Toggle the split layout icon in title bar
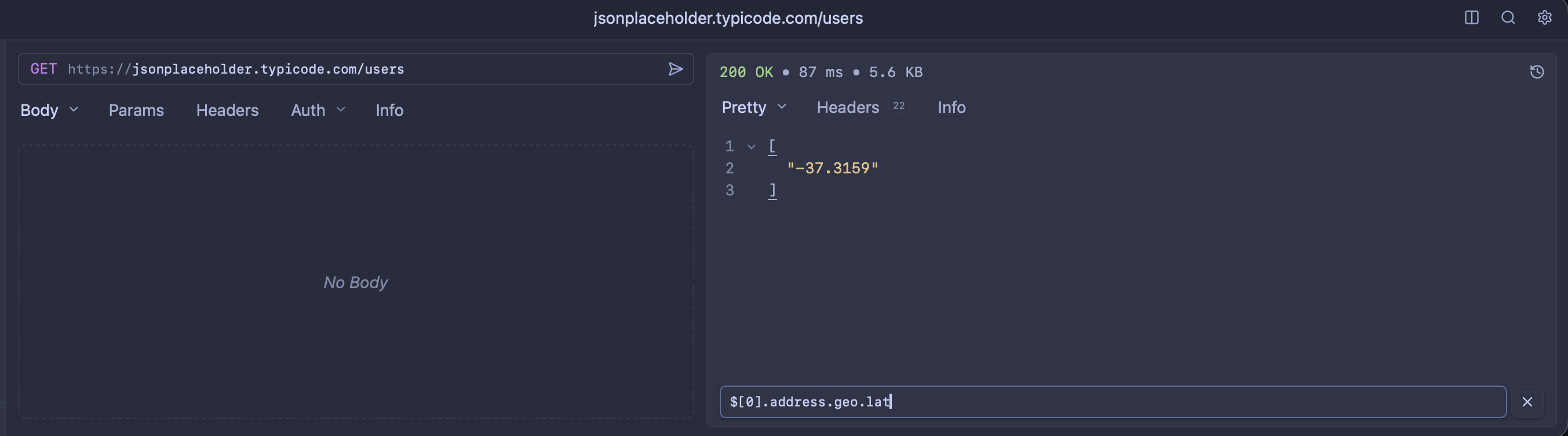The image size is (1568, 436). pyautogui.click(x=1471, y=17)
